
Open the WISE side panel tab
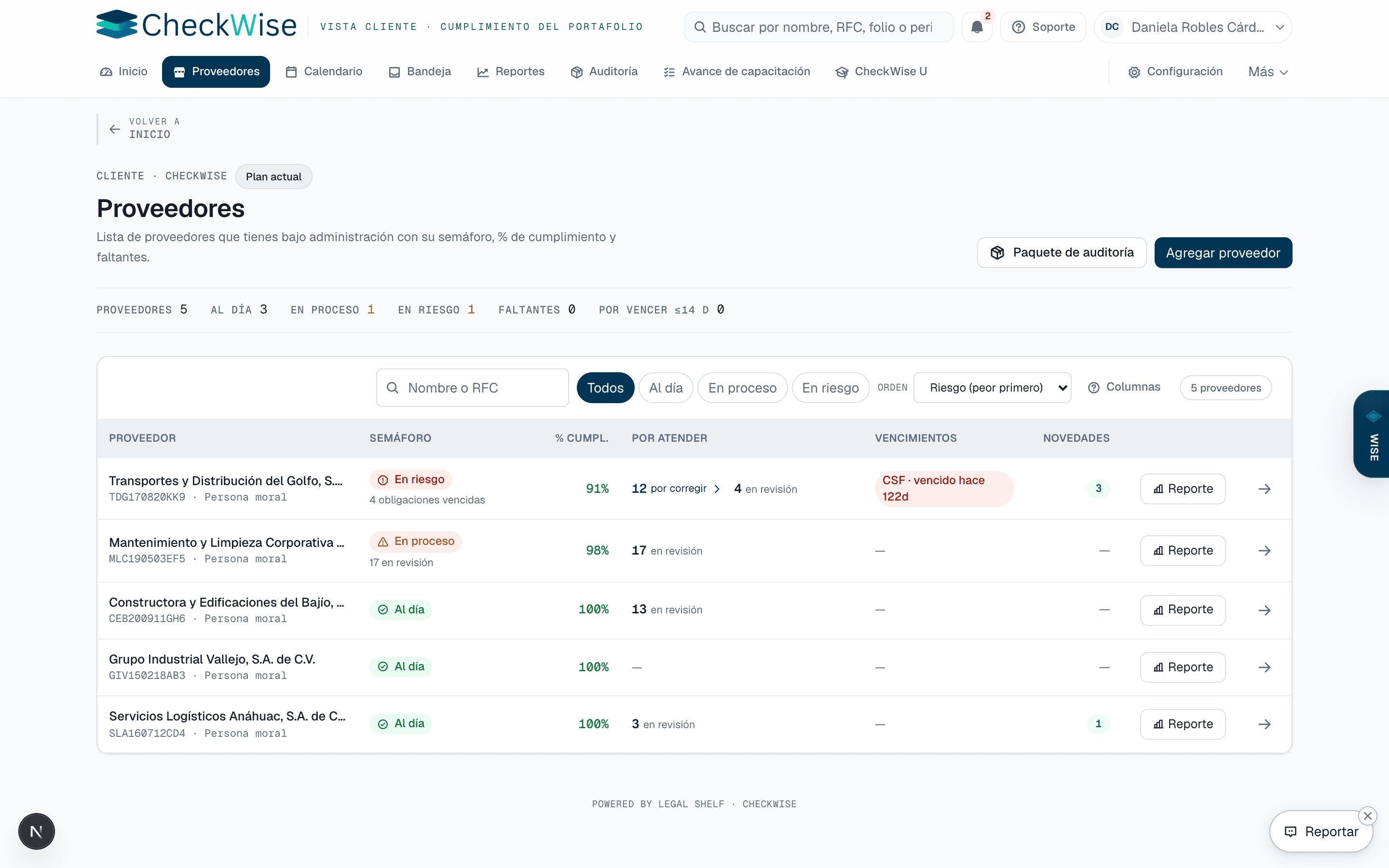coord(1372,434)
